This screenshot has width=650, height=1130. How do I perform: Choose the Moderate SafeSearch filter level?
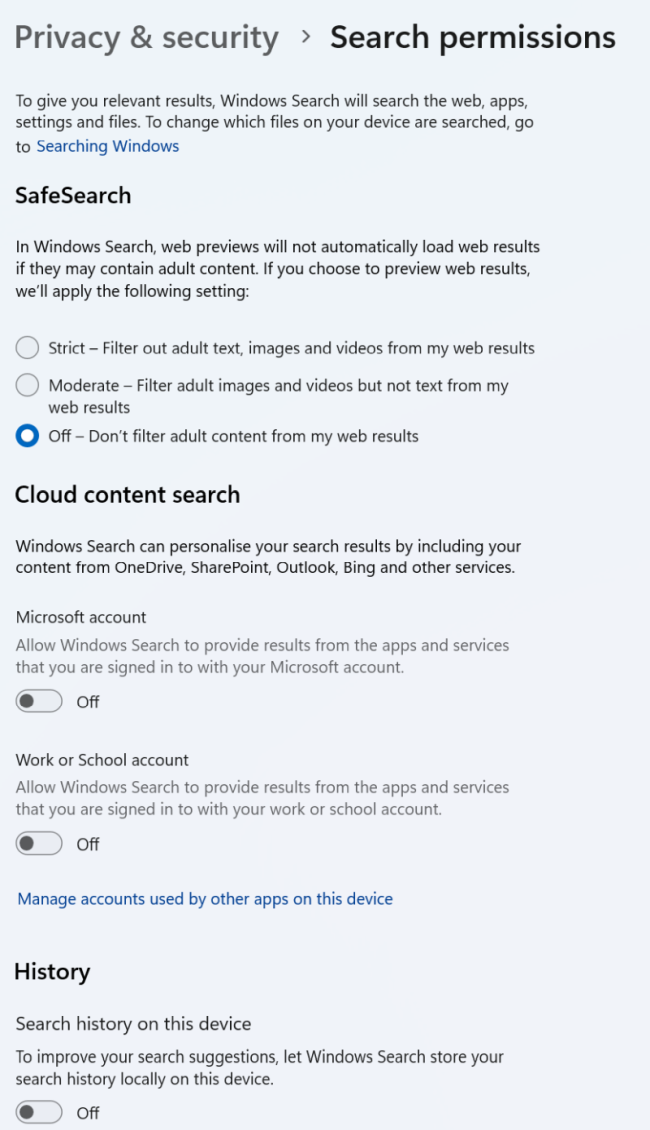(x=27, y=385)
